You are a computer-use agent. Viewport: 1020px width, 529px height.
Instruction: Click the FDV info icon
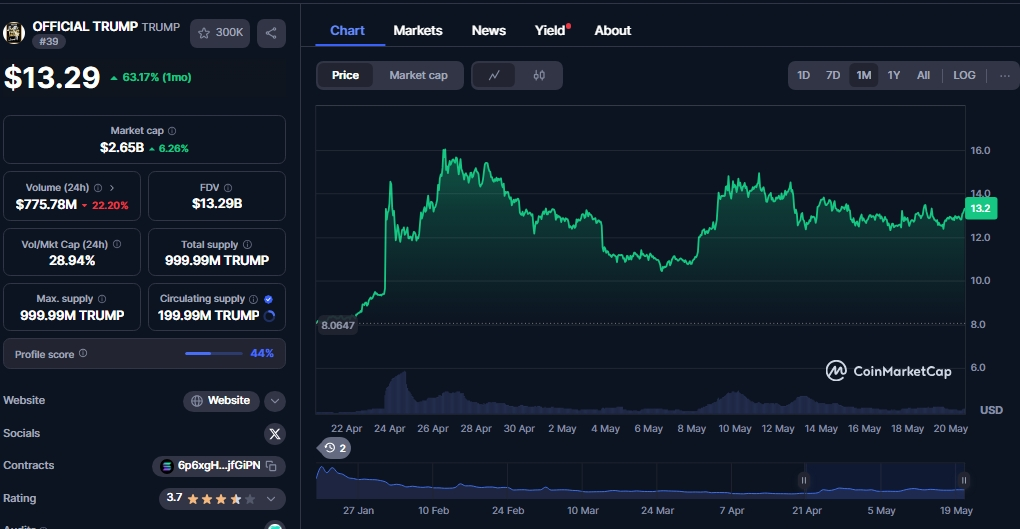point(228,188)
